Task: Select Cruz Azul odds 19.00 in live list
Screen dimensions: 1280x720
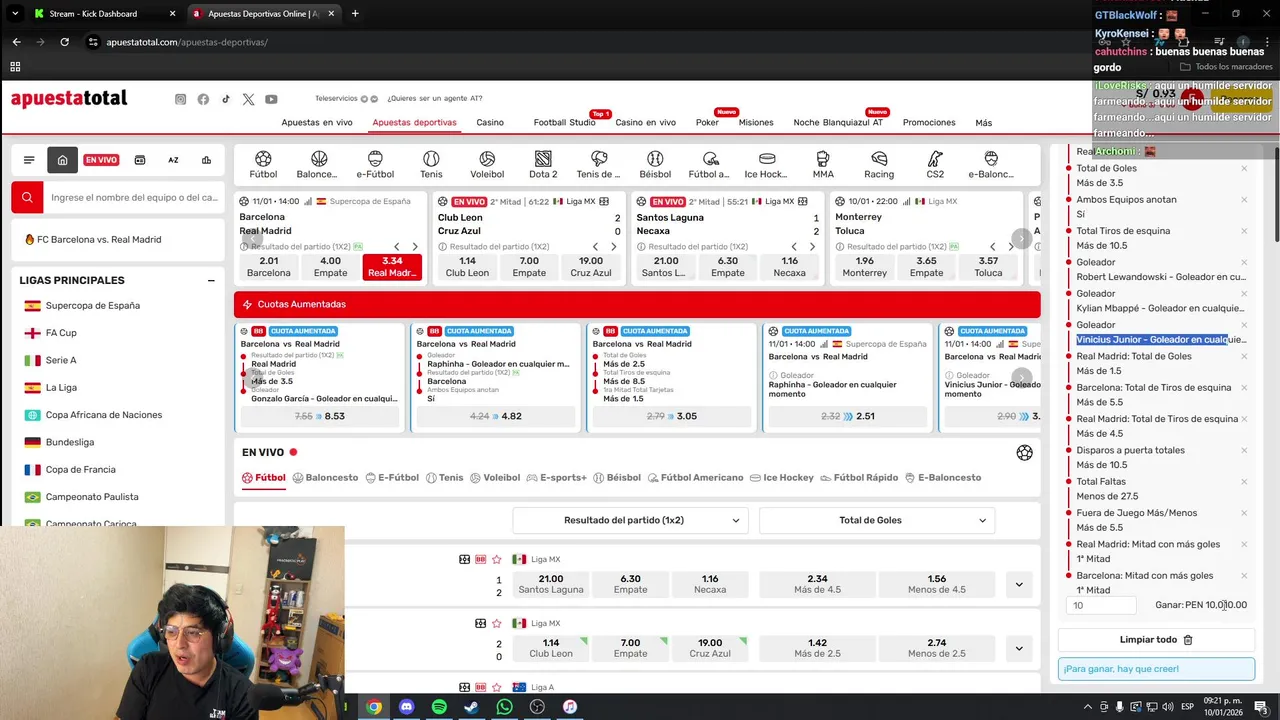Action: [710, 648]
